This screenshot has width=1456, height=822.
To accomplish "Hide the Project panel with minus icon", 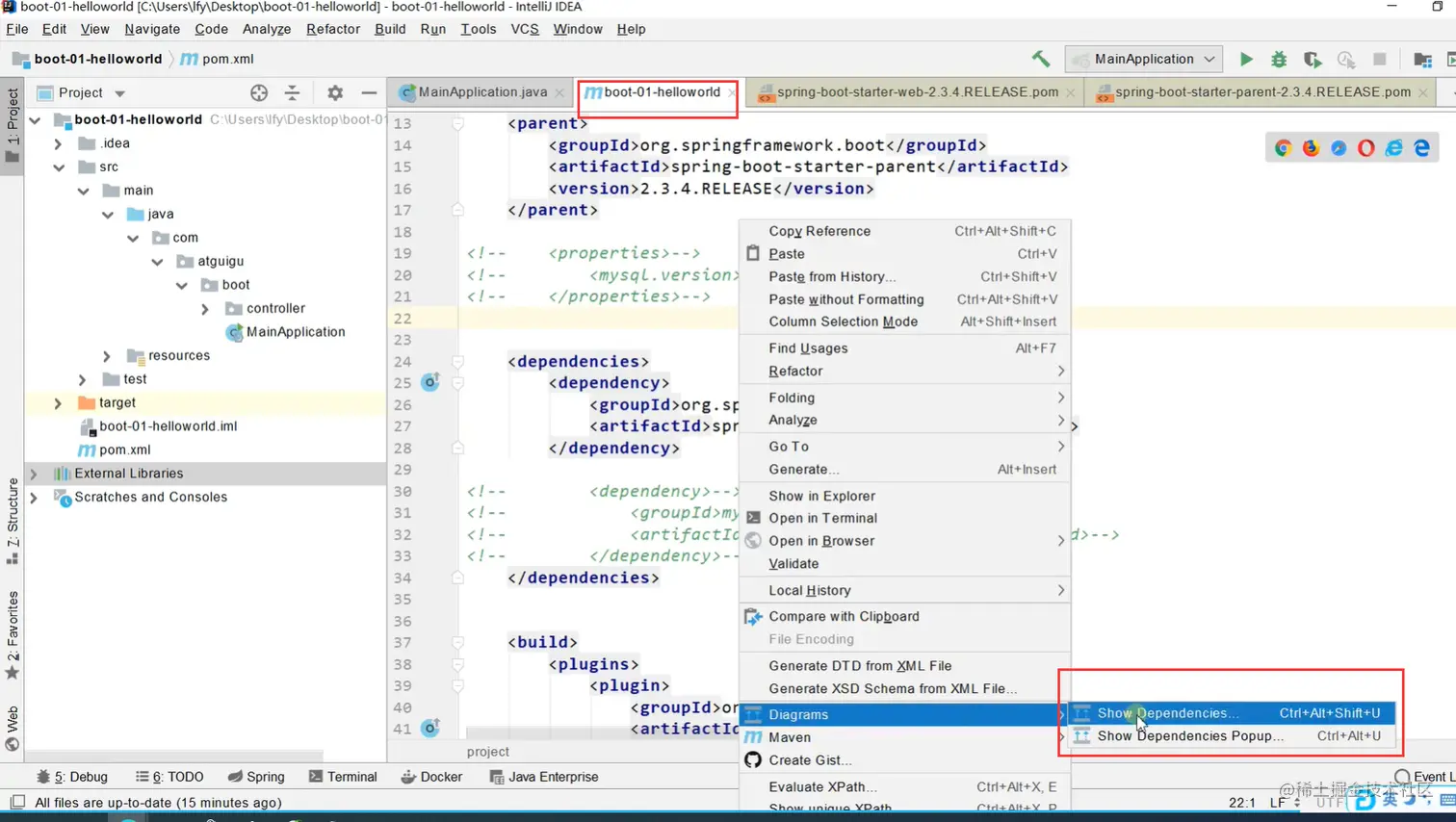I will tap(369, 92).
